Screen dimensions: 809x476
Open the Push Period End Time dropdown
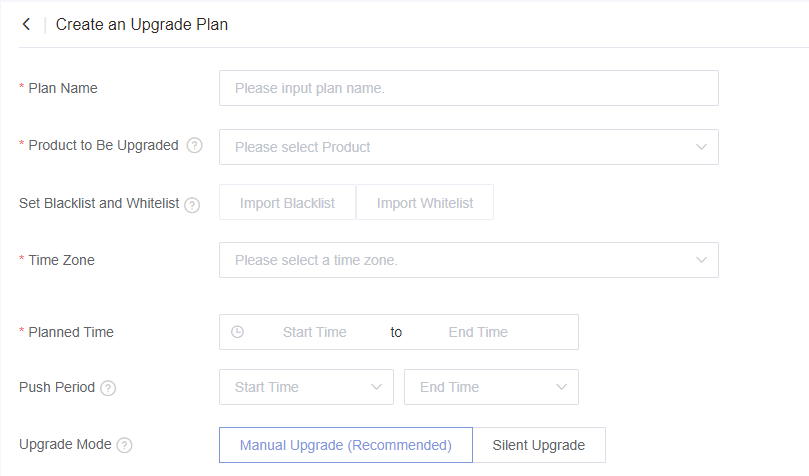point(491,387)
